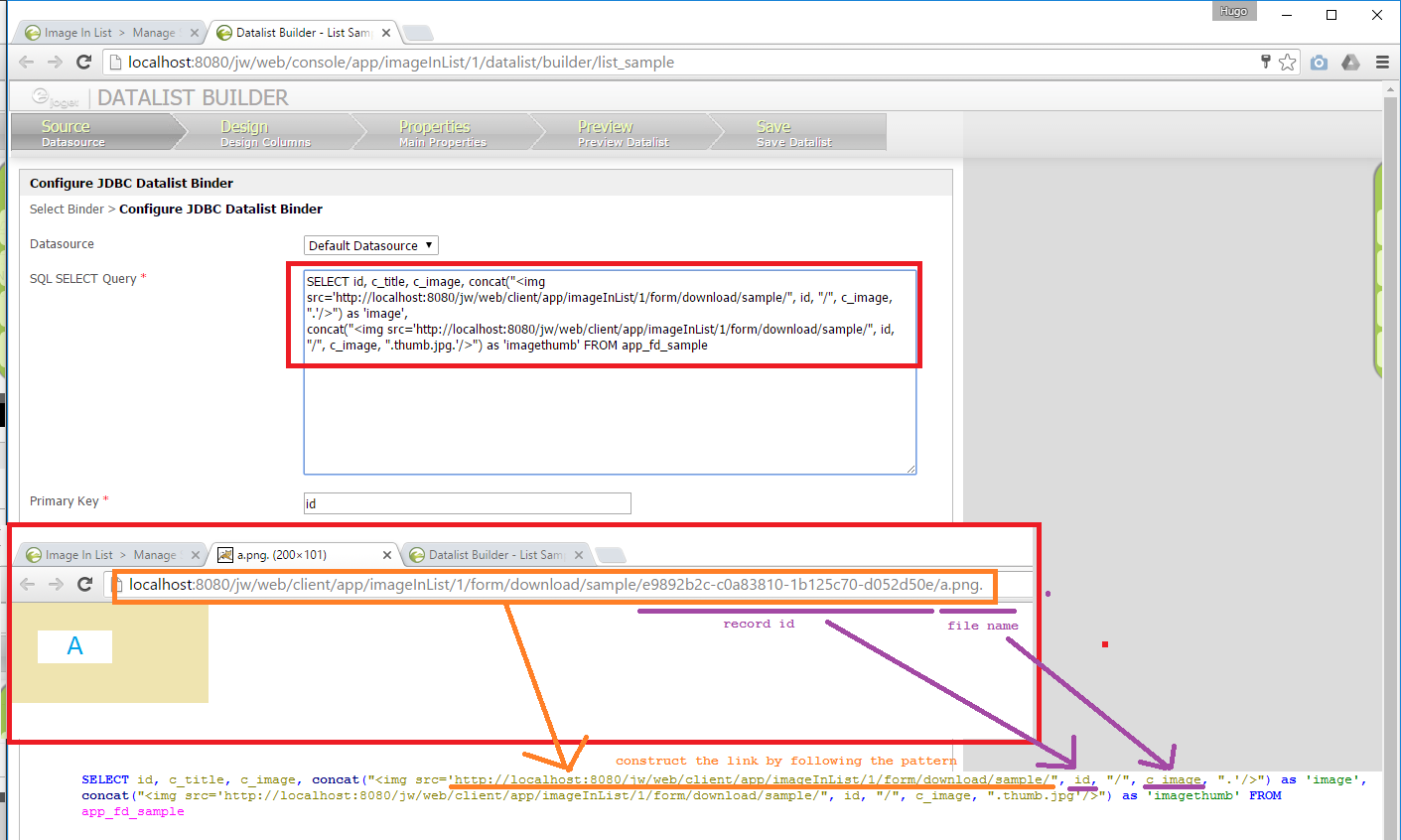Screen dimensions: 1401x840
Task: Open the Preview Datalist step
Action: pyautogui.click(x=623, y=132)
